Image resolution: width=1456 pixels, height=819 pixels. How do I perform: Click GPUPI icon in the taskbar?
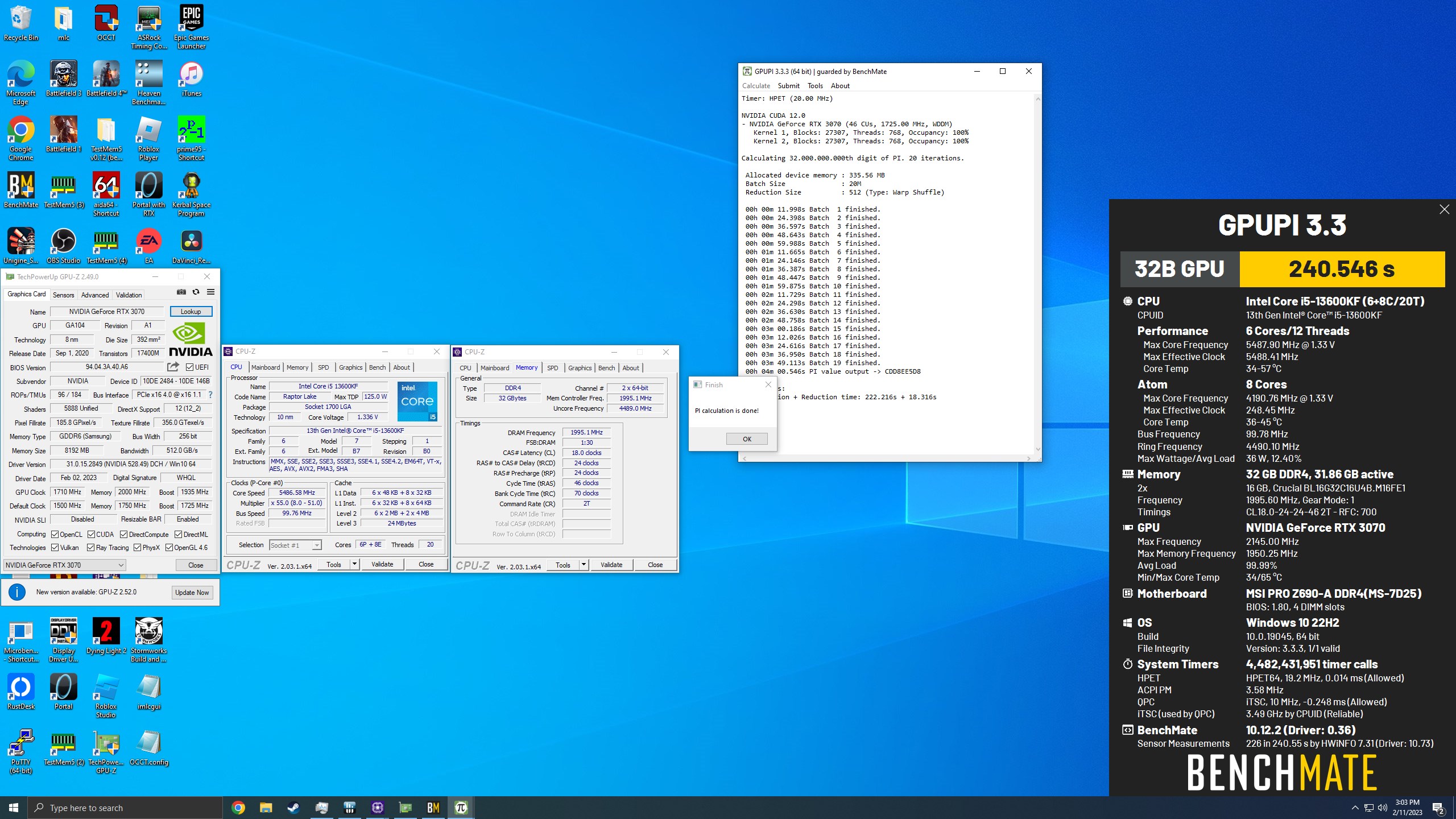461,808
